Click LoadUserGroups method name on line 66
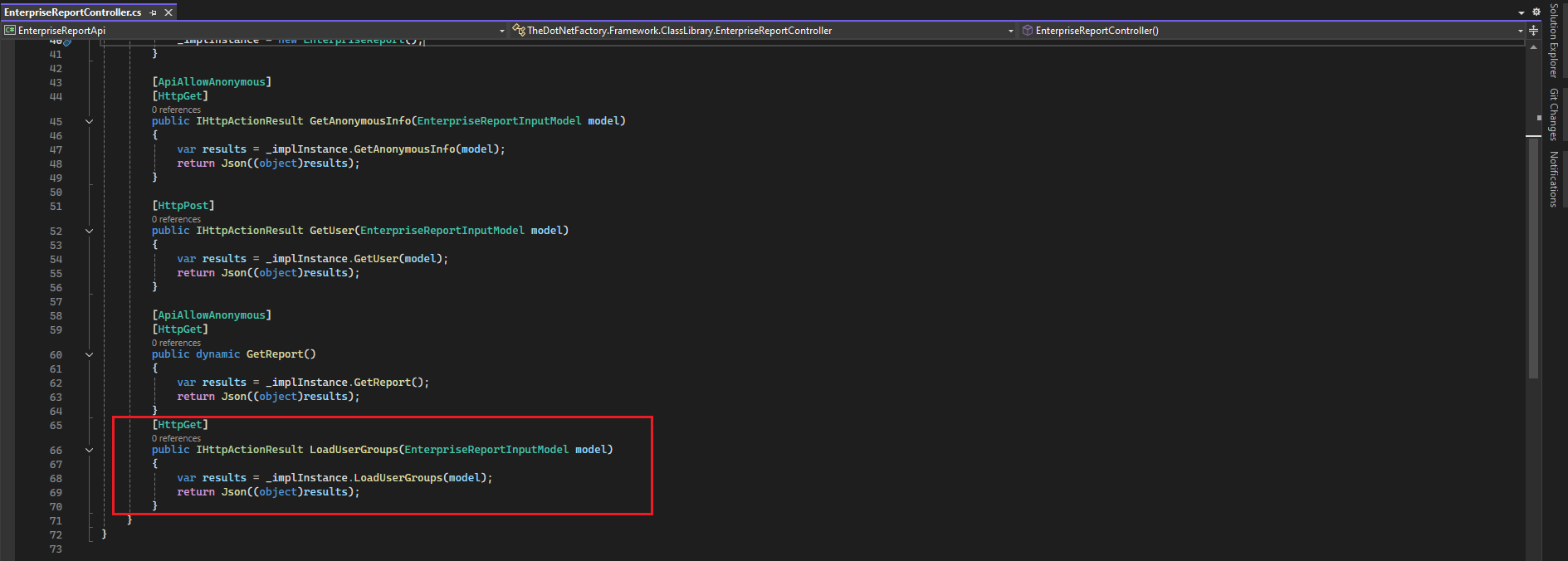The height and width of the screenshot is (561, 1568). click(354, 450)
